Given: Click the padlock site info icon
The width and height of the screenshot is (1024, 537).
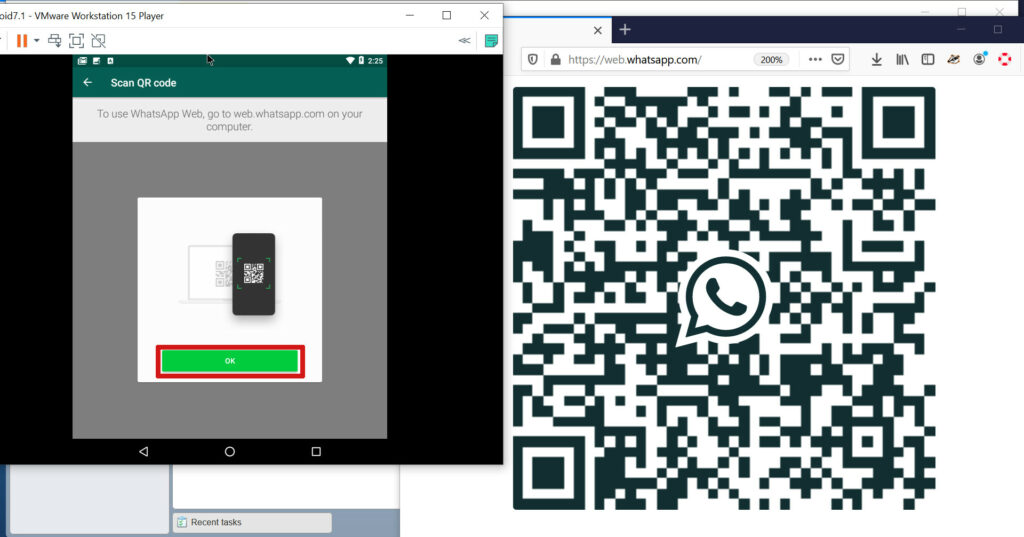Looking at the screenshot, I should 555,59.
